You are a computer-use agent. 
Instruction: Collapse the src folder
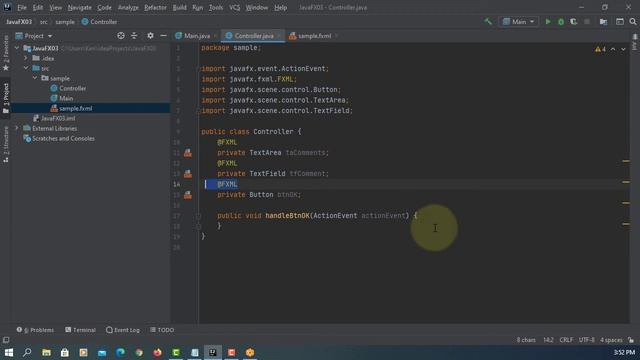point(26,68)
